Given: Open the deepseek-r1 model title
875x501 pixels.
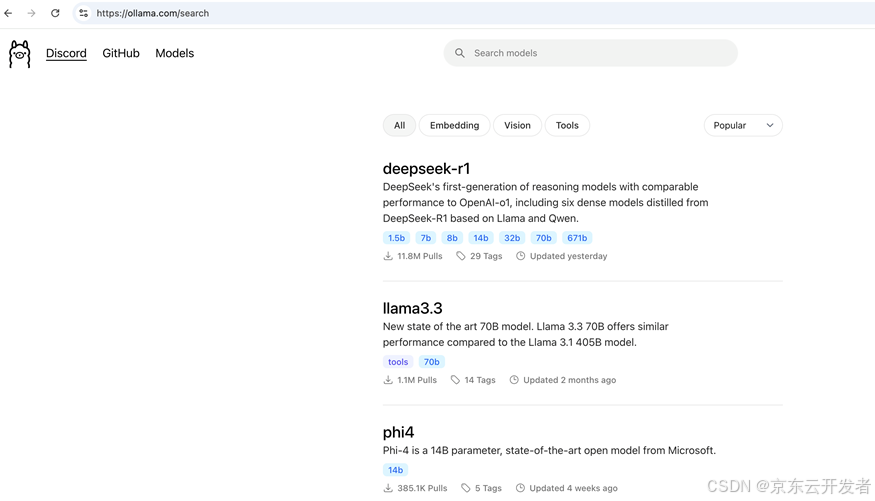Looking at the screenshot, I should pyautogui.click(x=426, y=168).
